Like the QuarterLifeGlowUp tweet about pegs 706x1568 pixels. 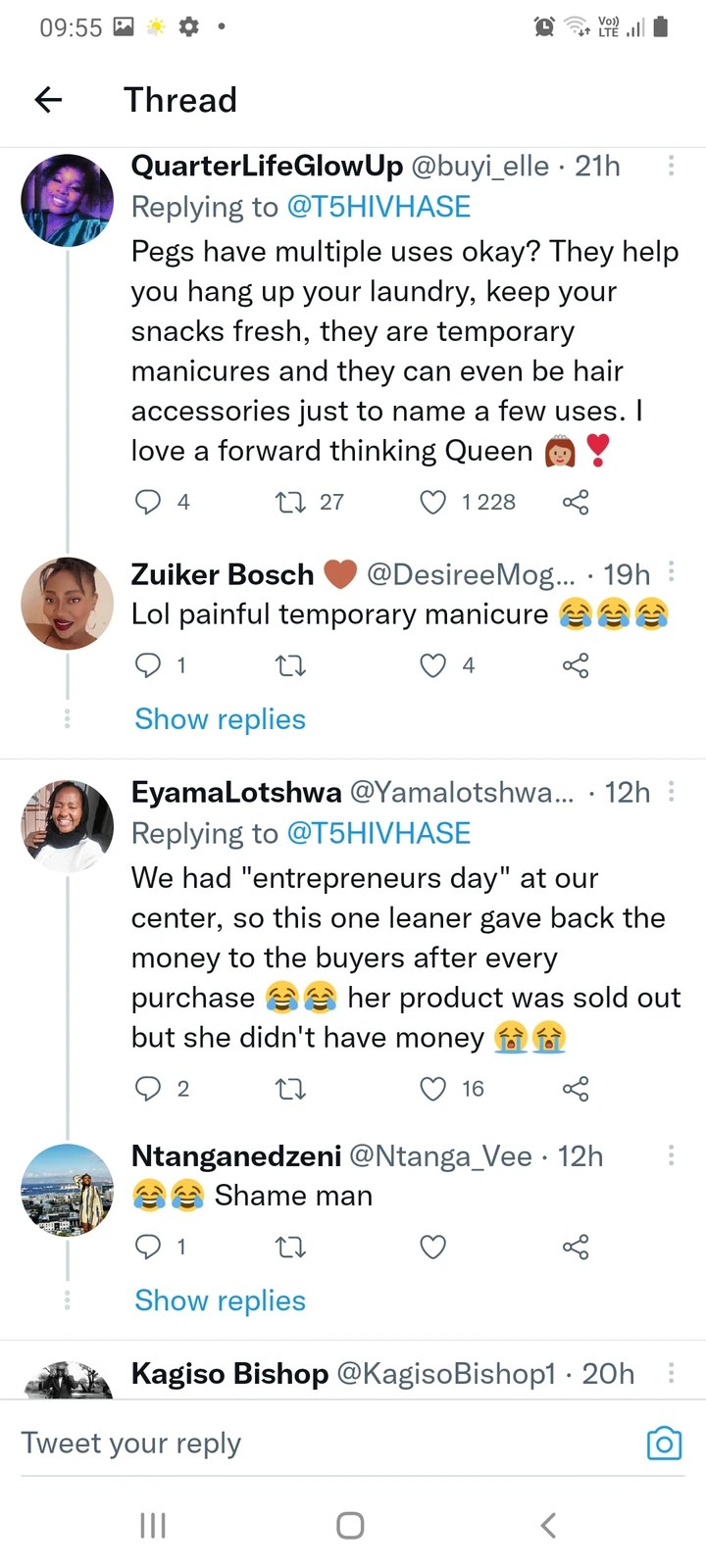[x=433, y=503]
